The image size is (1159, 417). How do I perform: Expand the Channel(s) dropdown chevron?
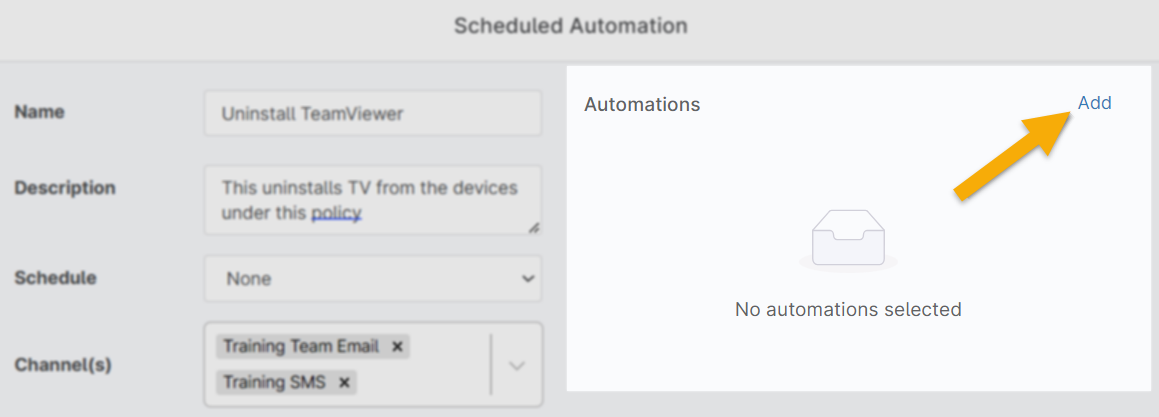pyautogui.click(x=517, y=365)
